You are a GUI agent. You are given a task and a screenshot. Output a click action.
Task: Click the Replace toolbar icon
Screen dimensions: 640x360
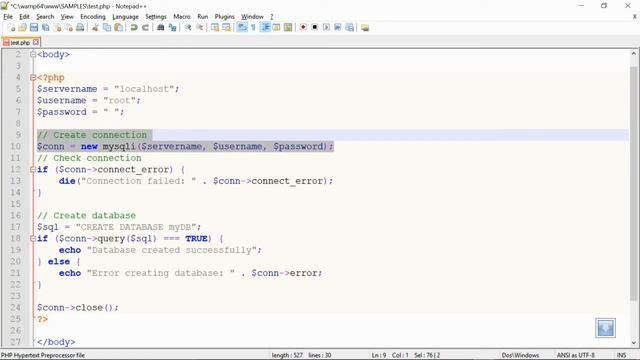point(172,28)
